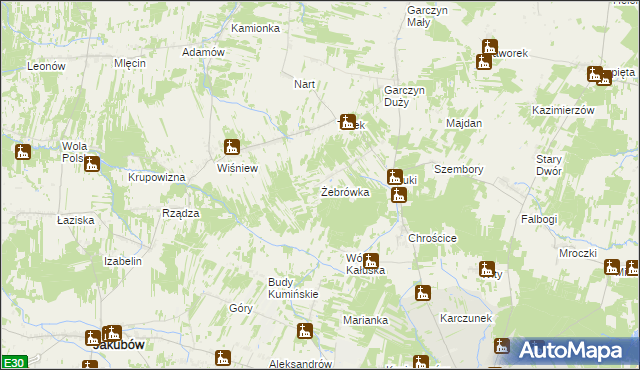Click the Krupowizna village label
The width and height of the screenshot is (640, 370).
click(x=157, y=177)
